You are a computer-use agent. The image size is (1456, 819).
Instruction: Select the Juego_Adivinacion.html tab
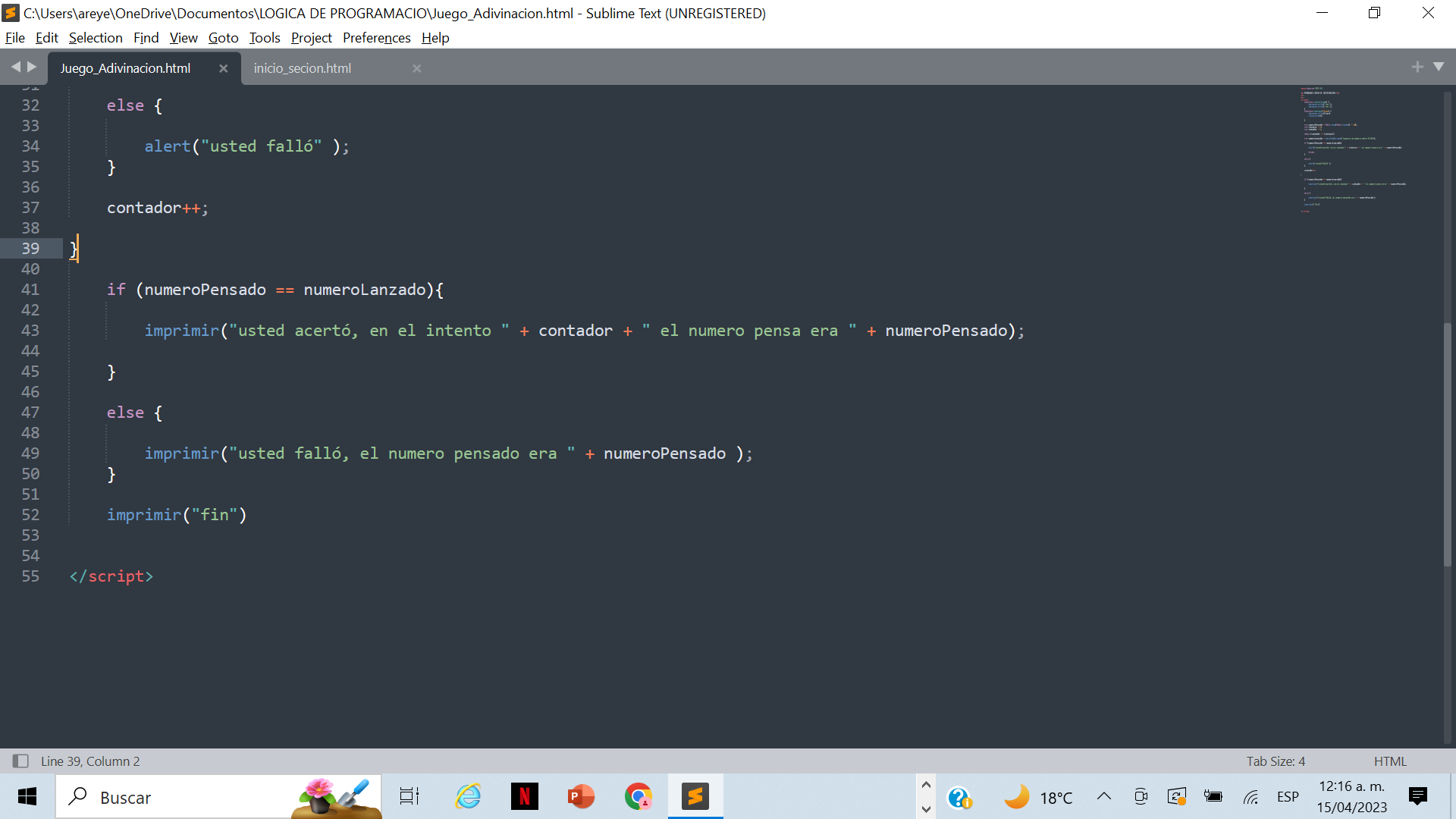coord(124,67)
